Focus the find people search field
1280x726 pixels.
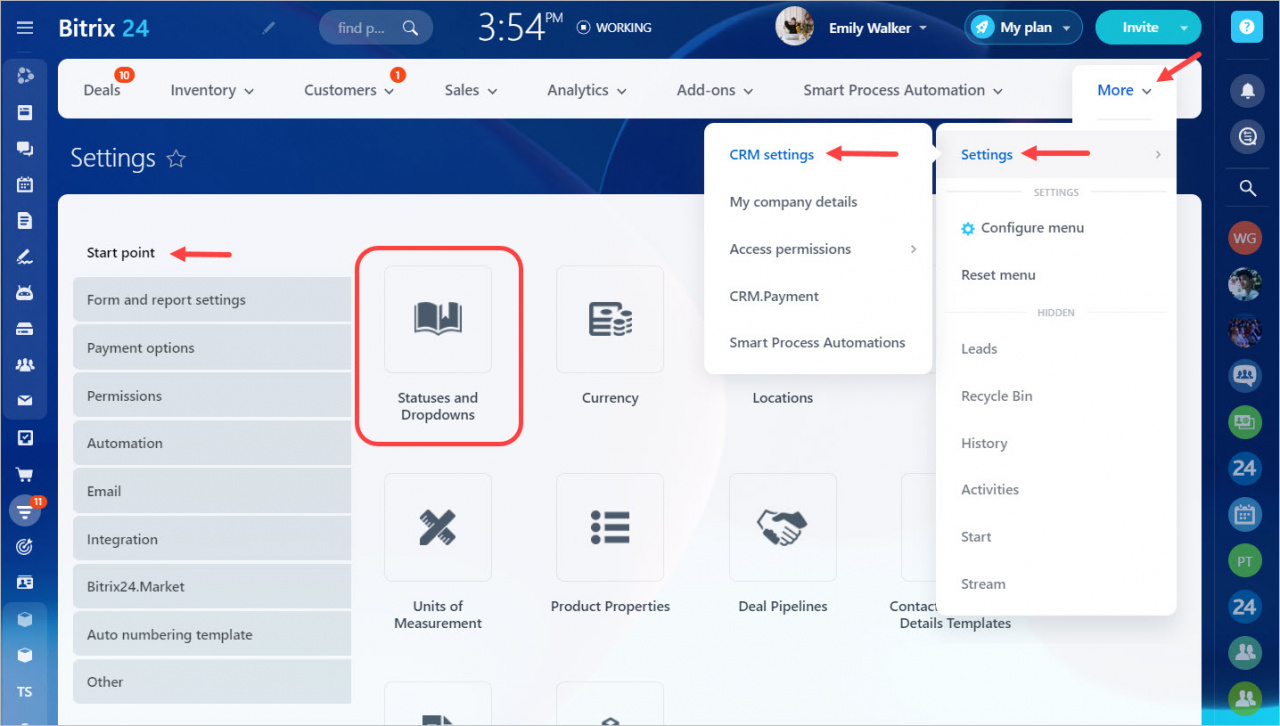click(x=376, y=28)
